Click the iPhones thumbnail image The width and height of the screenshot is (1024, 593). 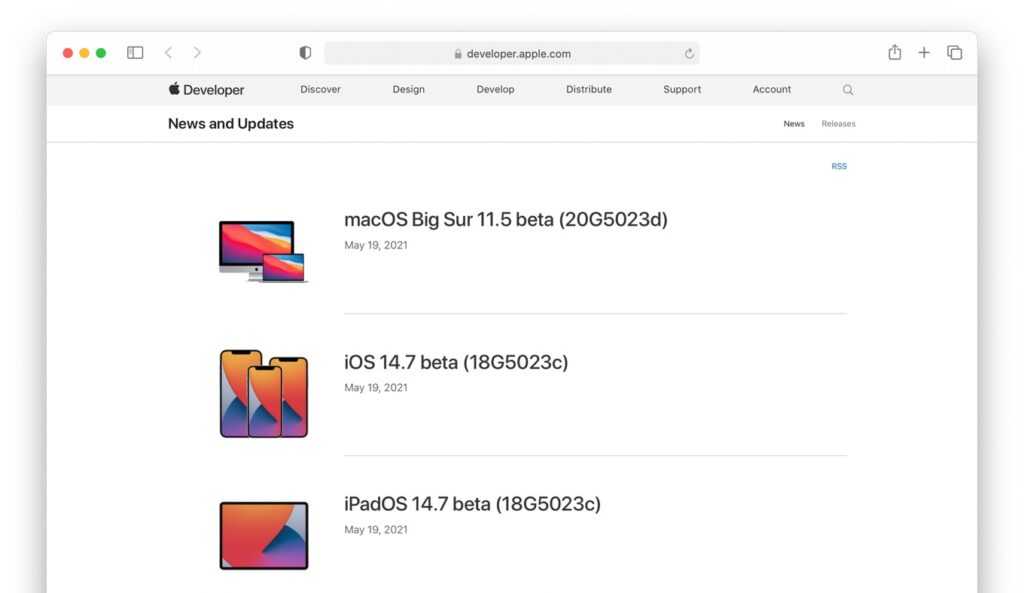264,394
